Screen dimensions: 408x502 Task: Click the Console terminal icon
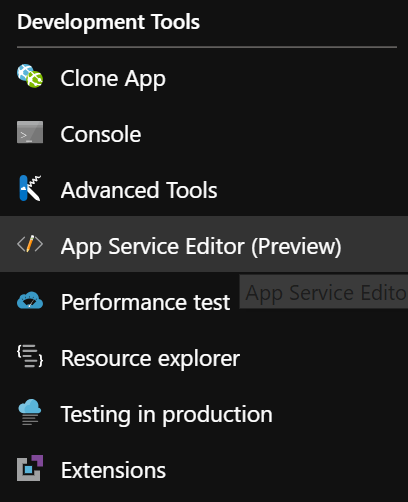[30, 132]
